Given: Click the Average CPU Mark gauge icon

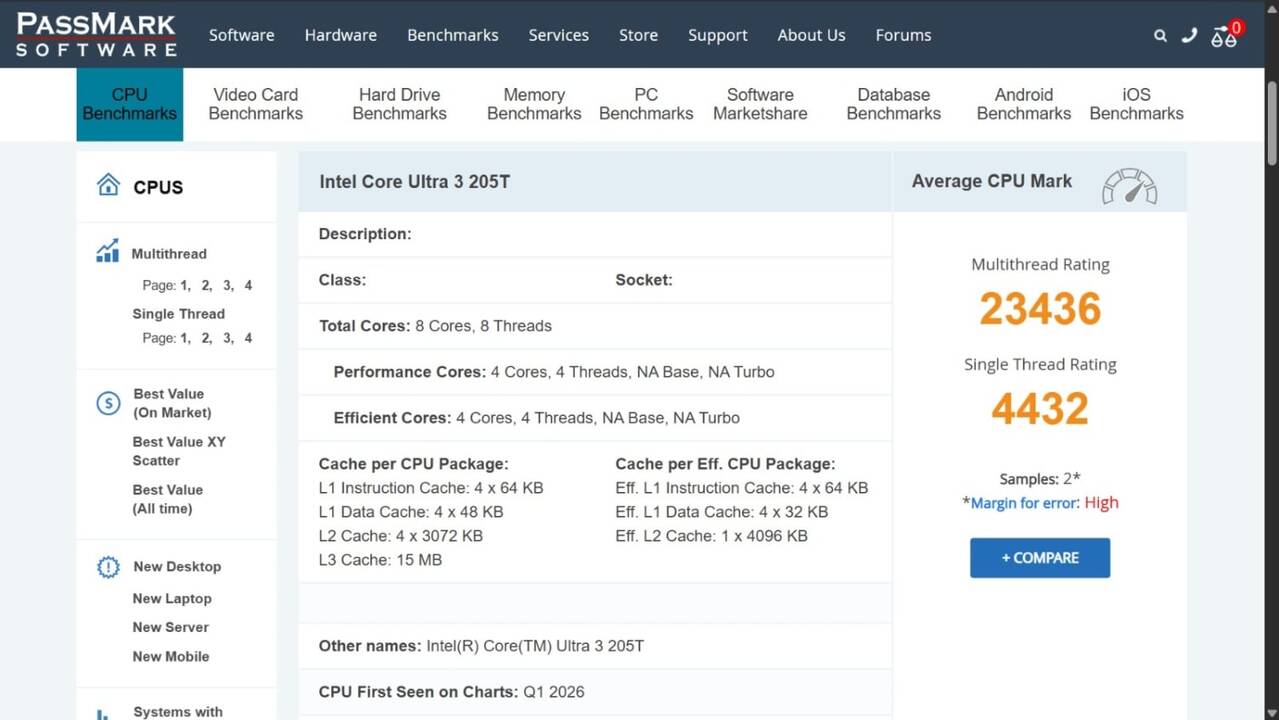Looking at the screenshot, I should [1129, 186].
